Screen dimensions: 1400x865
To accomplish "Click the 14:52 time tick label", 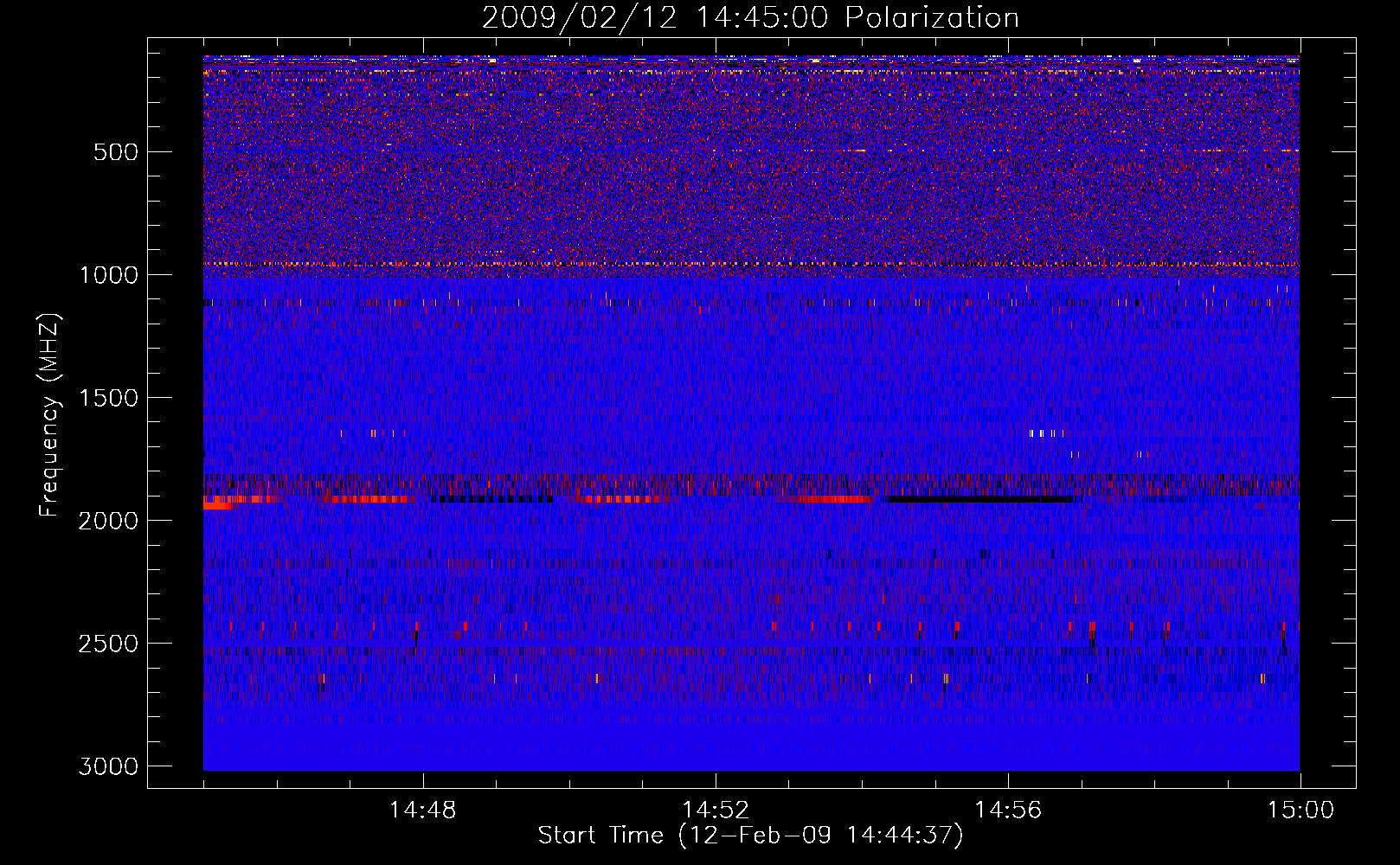I will (x=716, y=811).
